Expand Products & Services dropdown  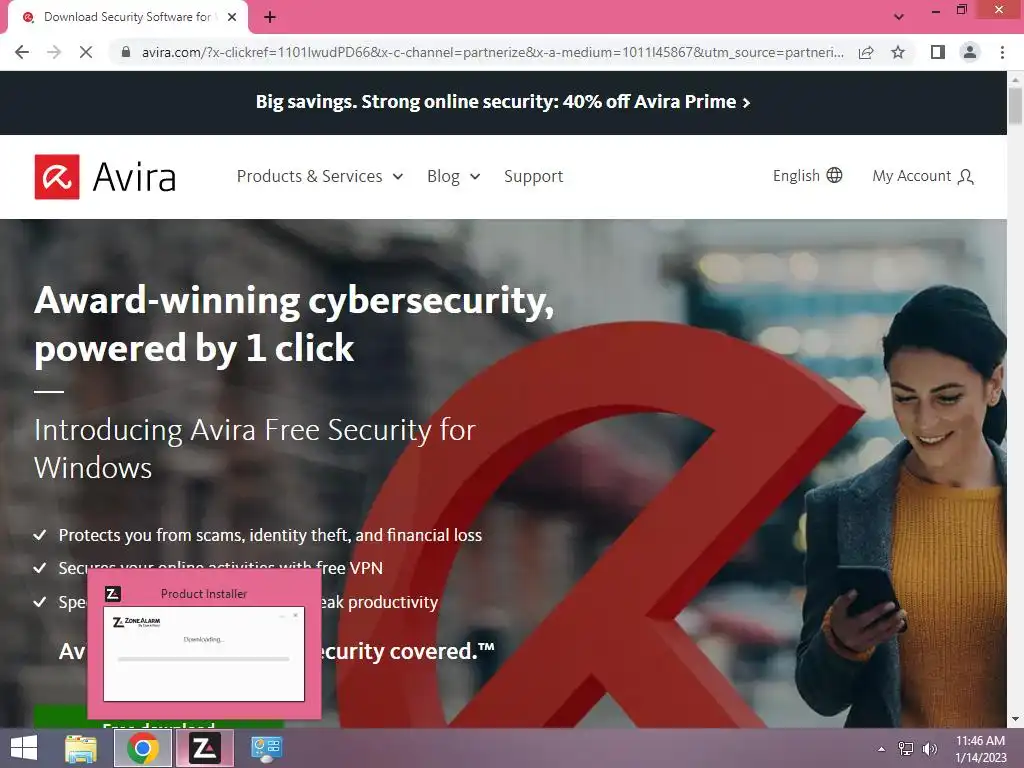coord(320,176)
